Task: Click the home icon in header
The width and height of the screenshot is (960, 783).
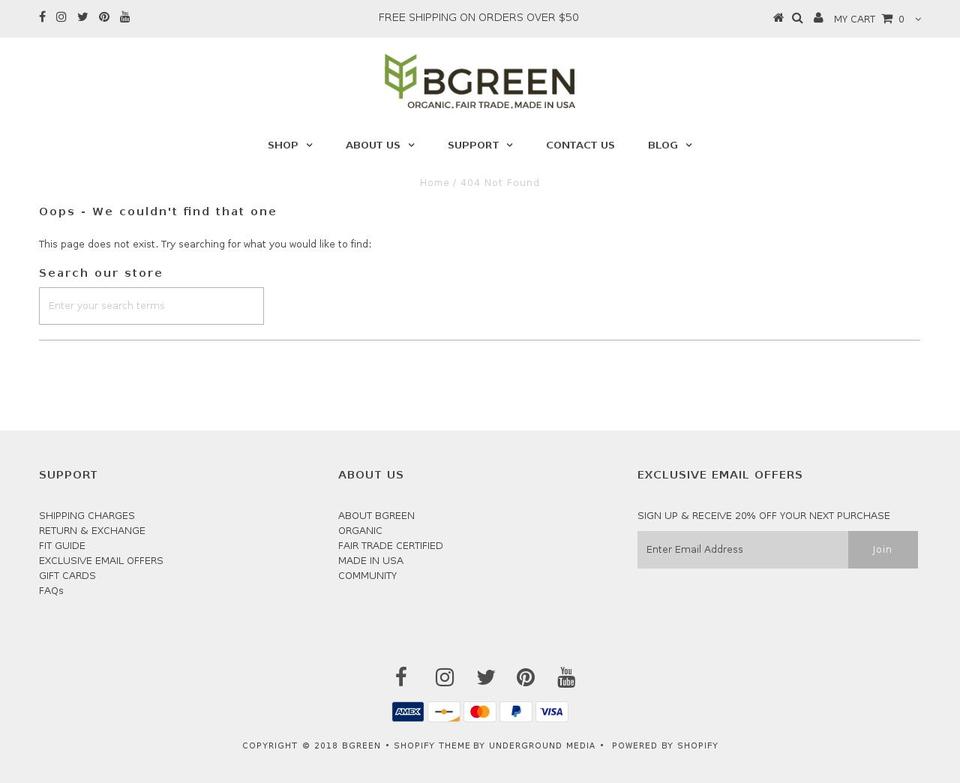Action: pyautogui.click(x=778, y=18)
